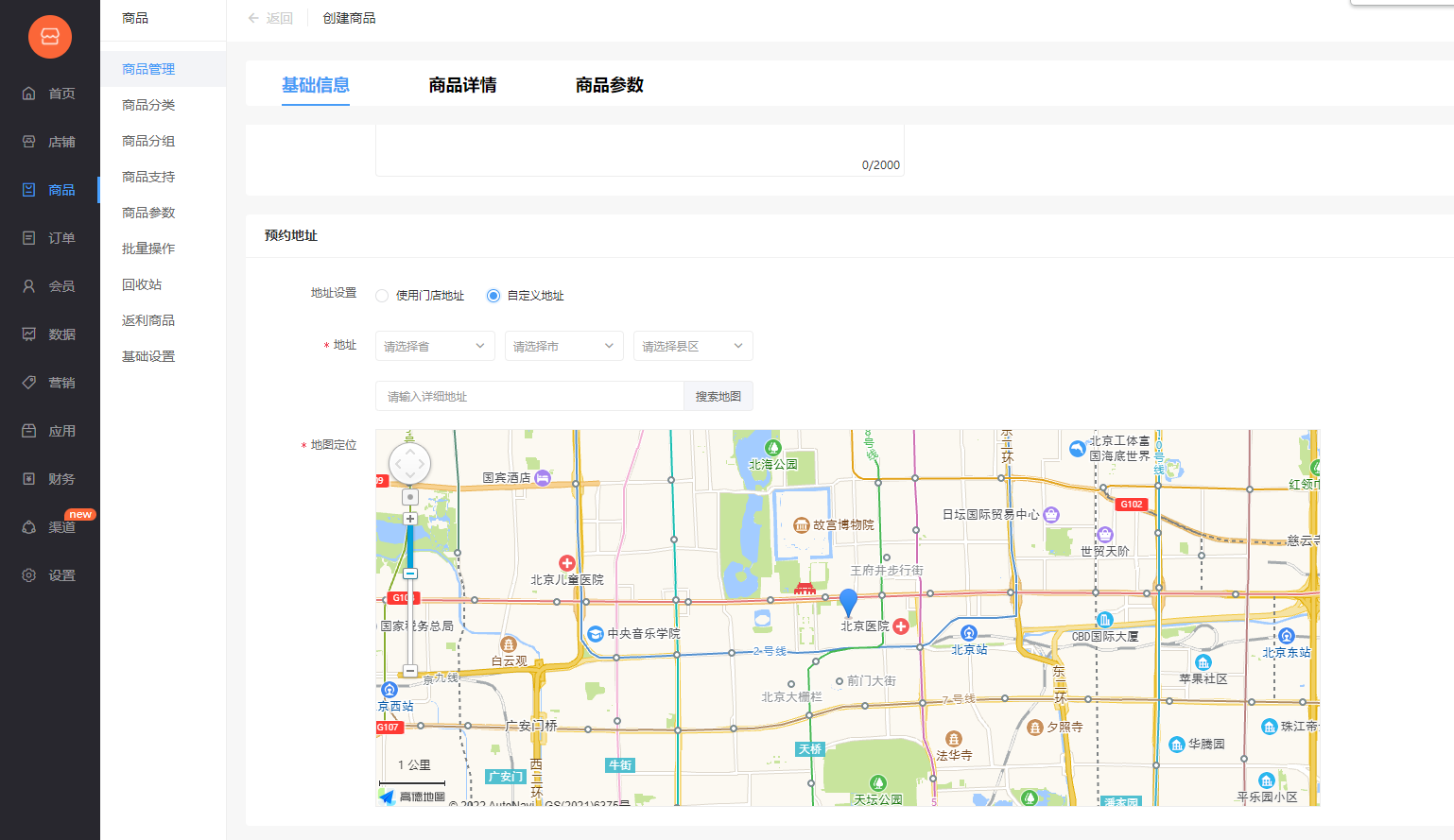1454x840 pixels.
Task: Click 天坛公园 park icon on map
Action: point(877,783)
